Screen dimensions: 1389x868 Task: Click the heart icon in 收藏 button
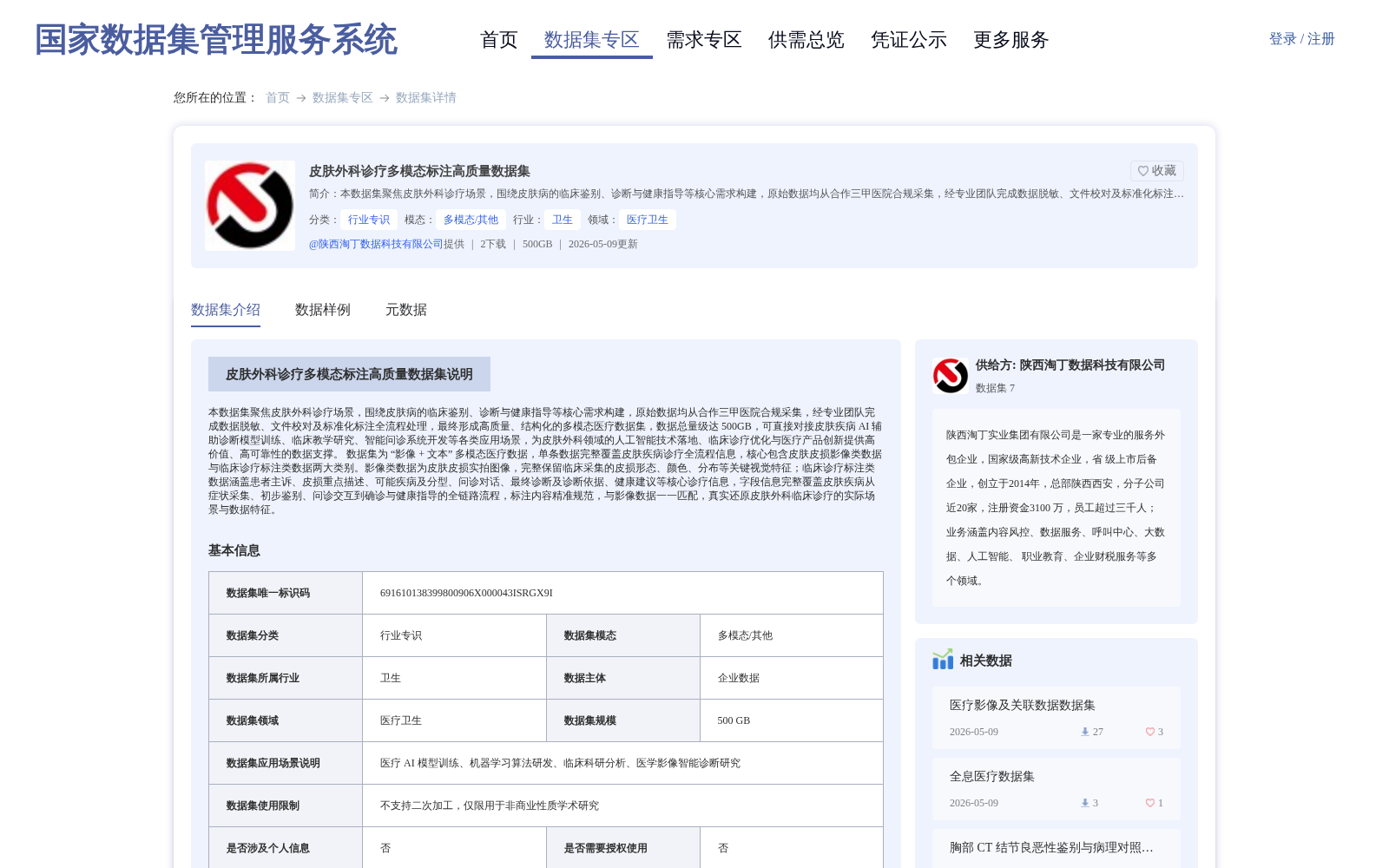pos(1143,171)
